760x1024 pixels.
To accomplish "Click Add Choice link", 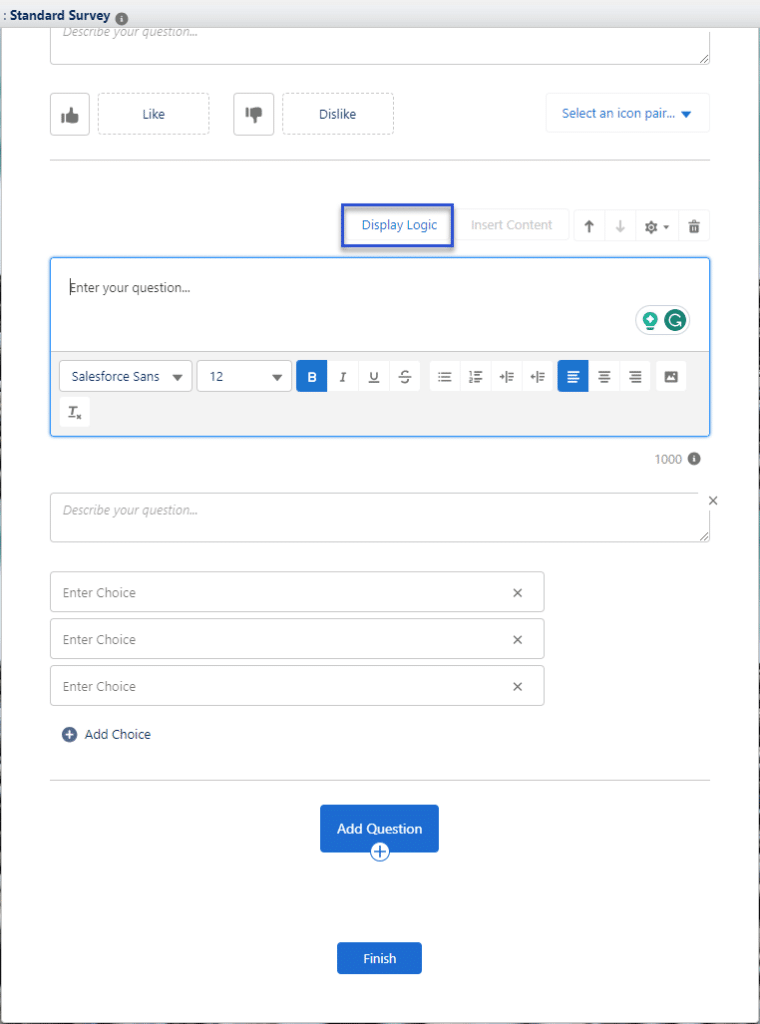I will tap(107, 734).
